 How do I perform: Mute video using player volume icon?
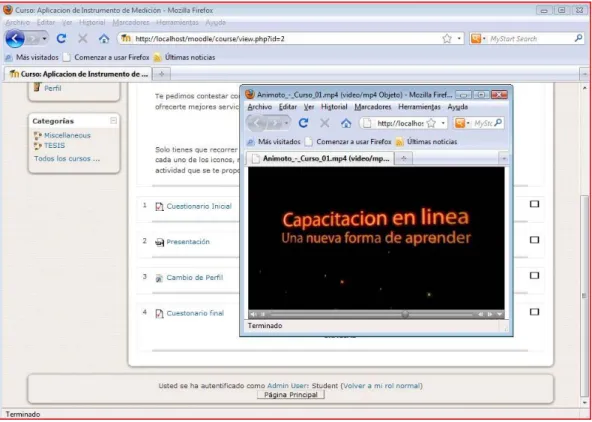click(253, 314)
